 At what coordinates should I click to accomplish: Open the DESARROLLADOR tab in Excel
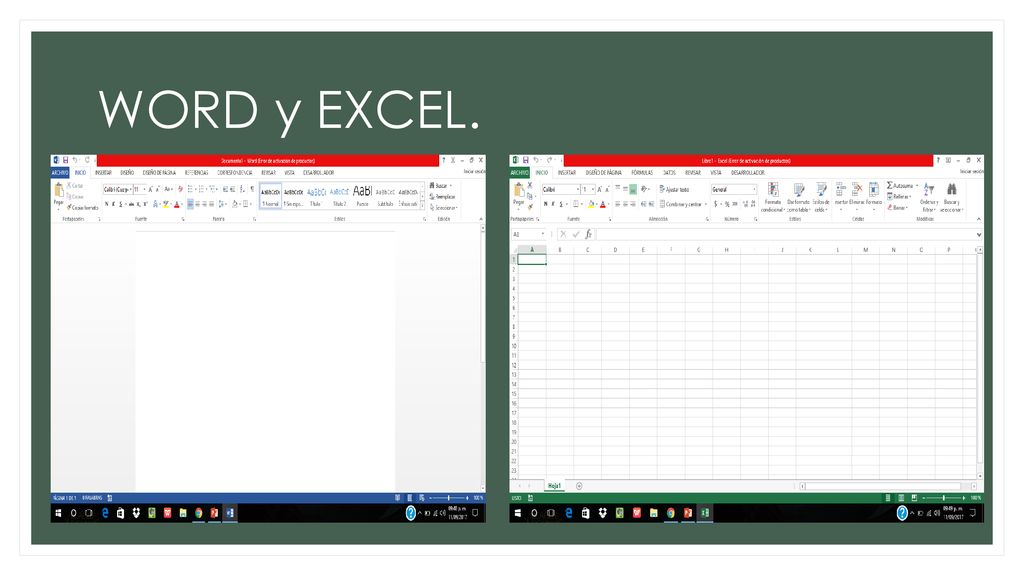tap(748, 173)
